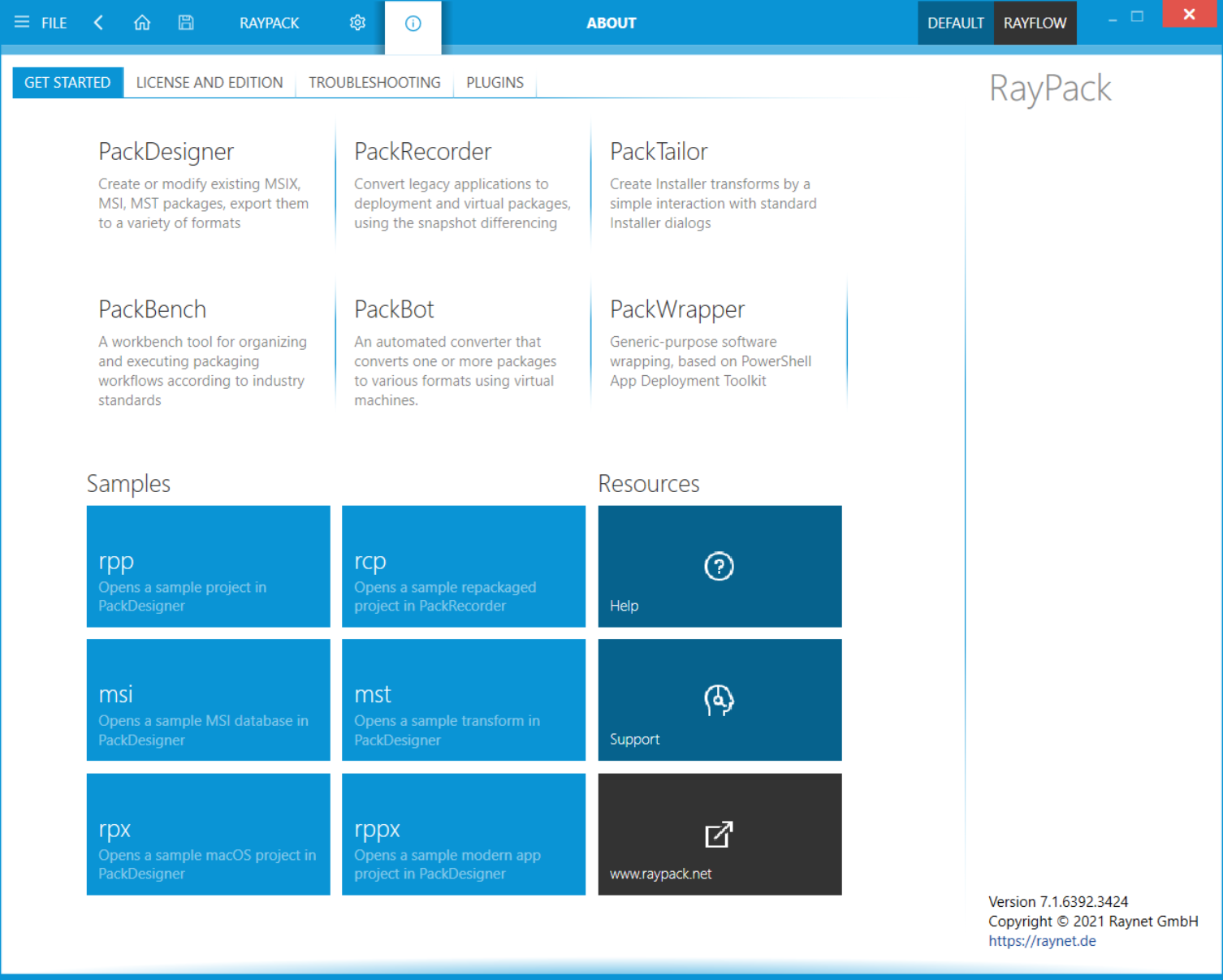Screen dimensions: 1223x980
Task: Click the Resources section heading
Action: click(649, 484)
